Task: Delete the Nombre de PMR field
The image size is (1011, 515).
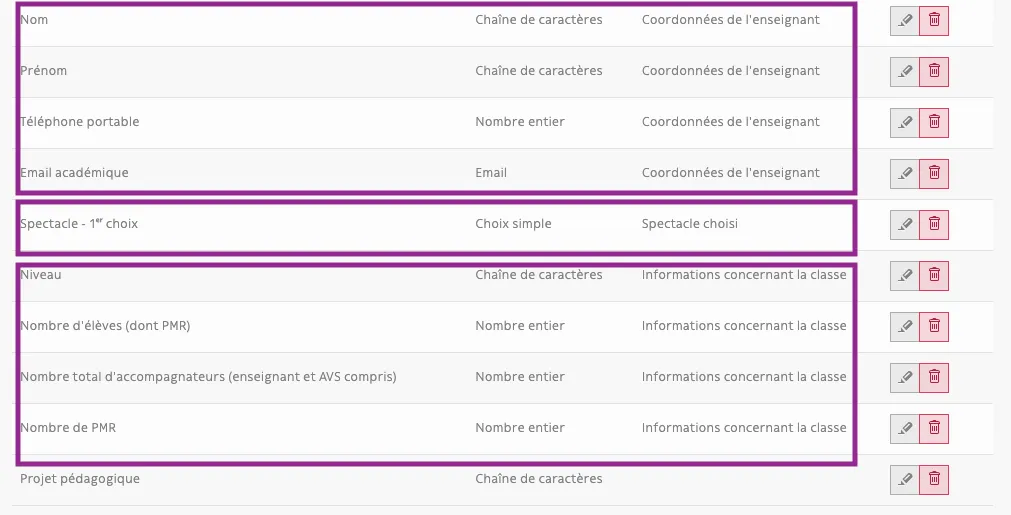Action: (x=934, y=428)
